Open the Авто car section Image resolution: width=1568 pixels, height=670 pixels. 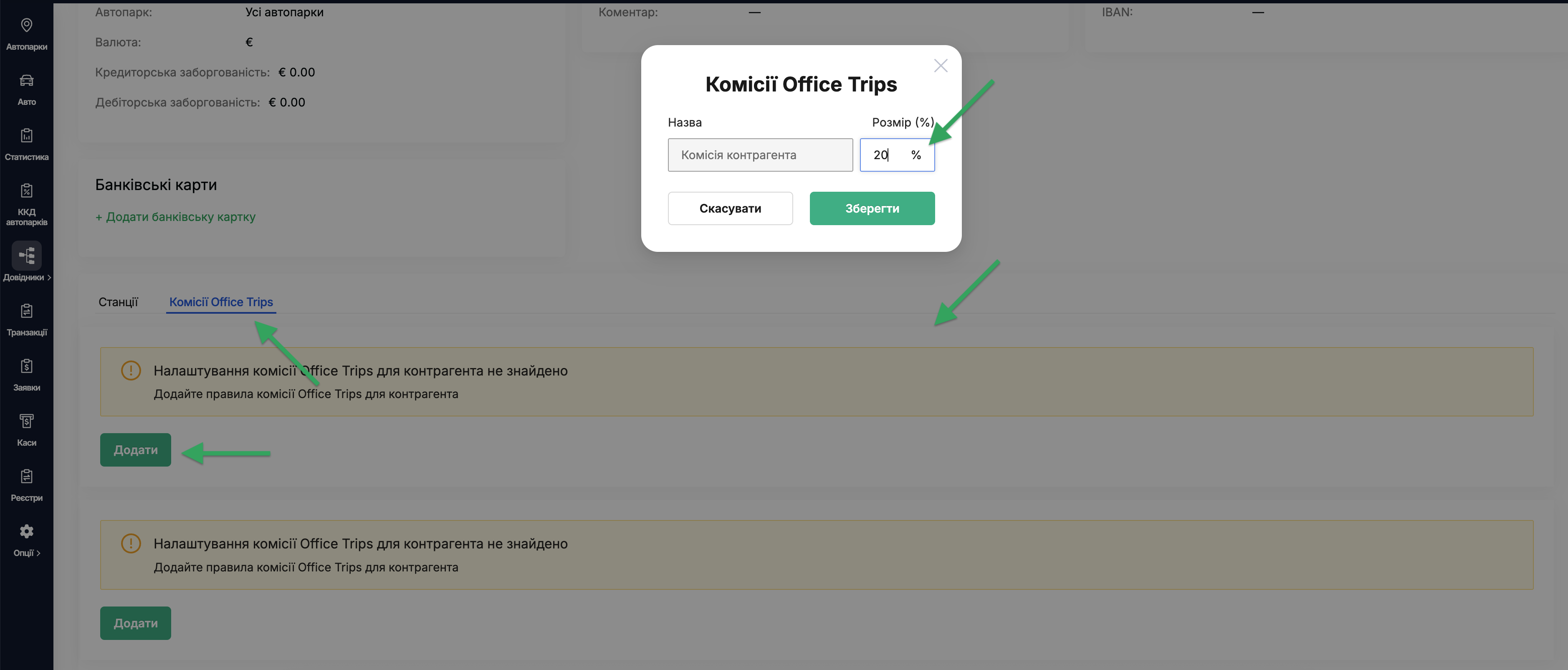point(26,89)
